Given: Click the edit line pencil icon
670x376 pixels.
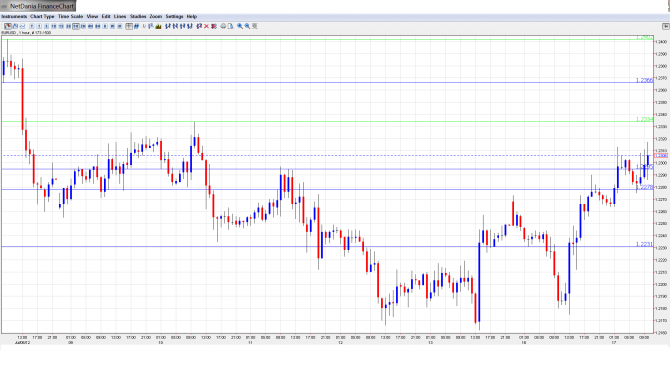Looking at the screenshot, I should 199,26.
